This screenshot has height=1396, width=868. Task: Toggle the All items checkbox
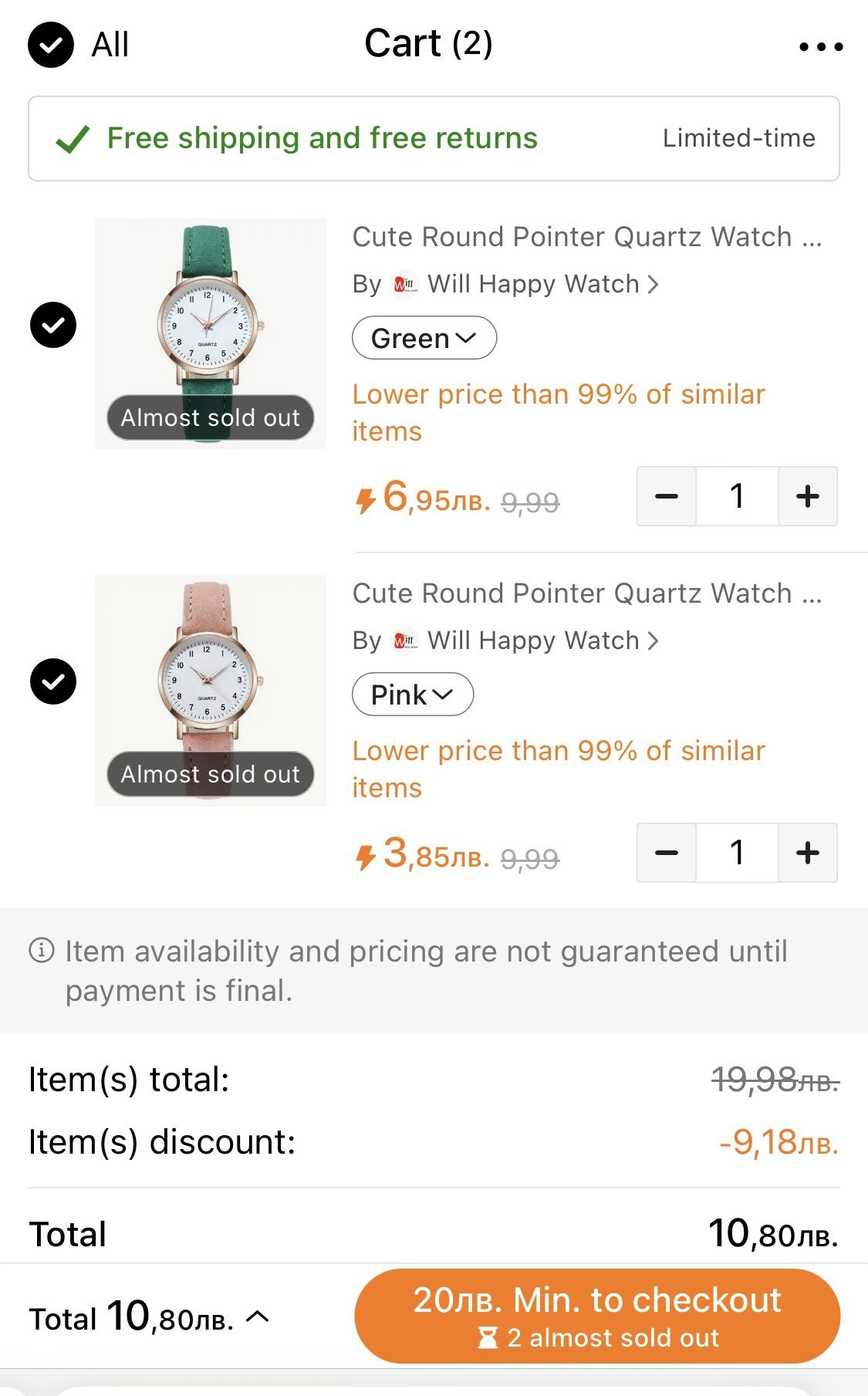(x=51, y=45)
